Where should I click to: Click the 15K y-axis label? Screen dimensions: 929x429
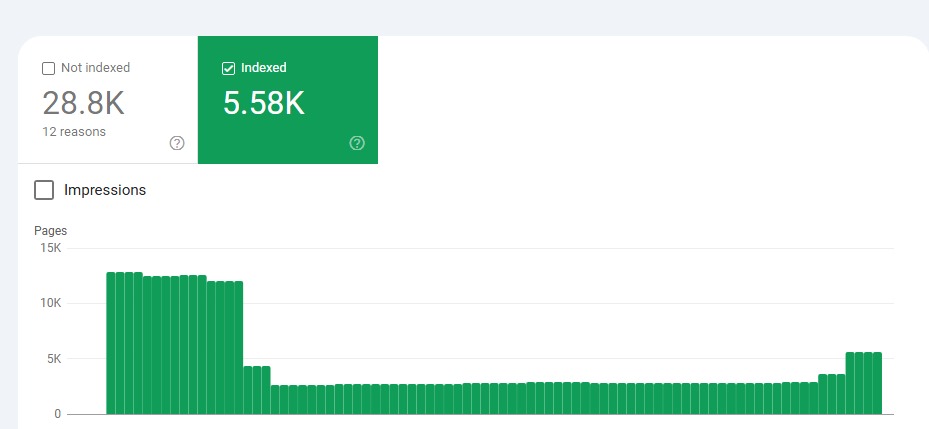(x=49, y=248)
